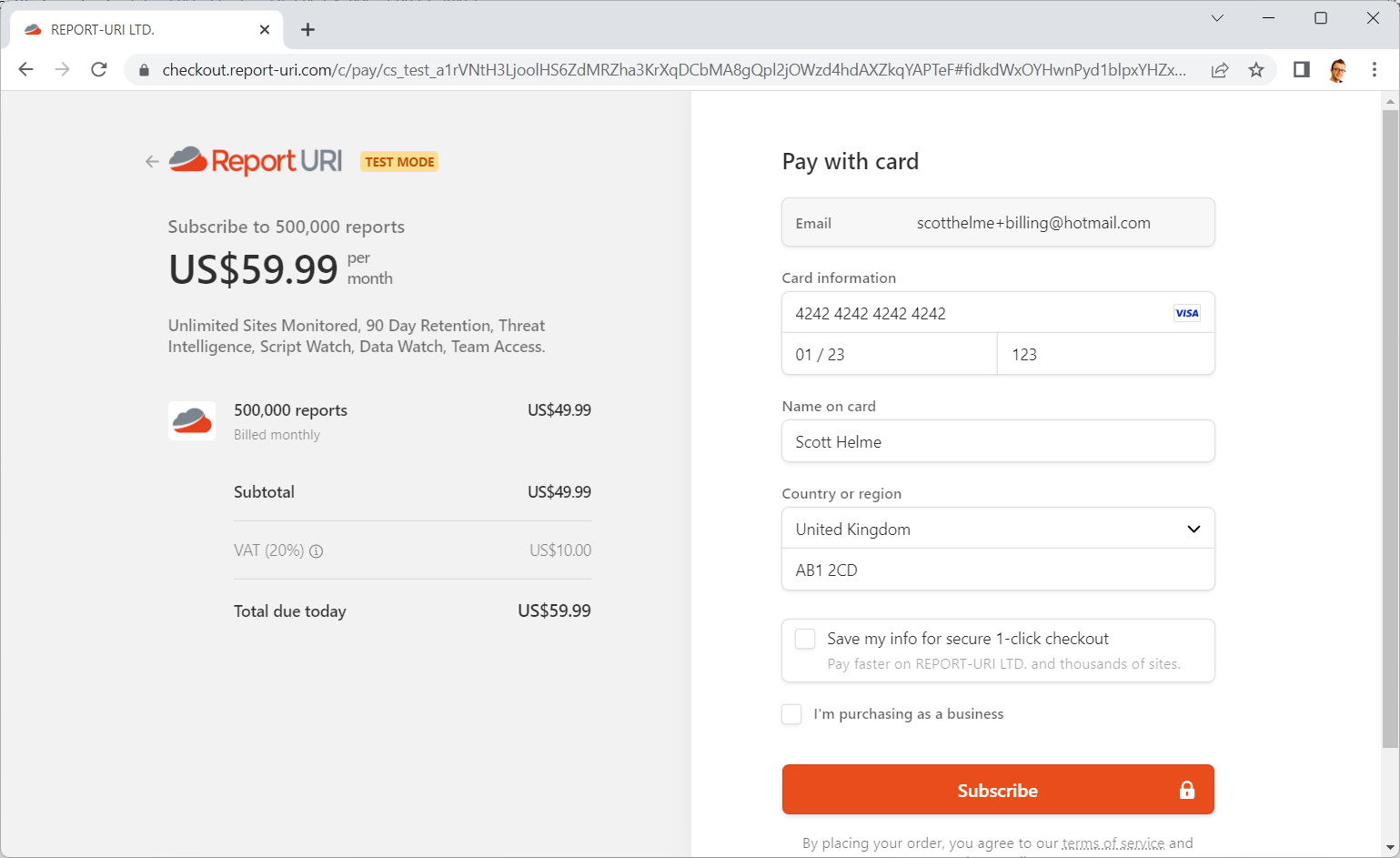Image resolution: width=1400 pixels, height=858 pixels.
Task: Open the Chrome three-dot menu
Action: [x=1374, y=70]
